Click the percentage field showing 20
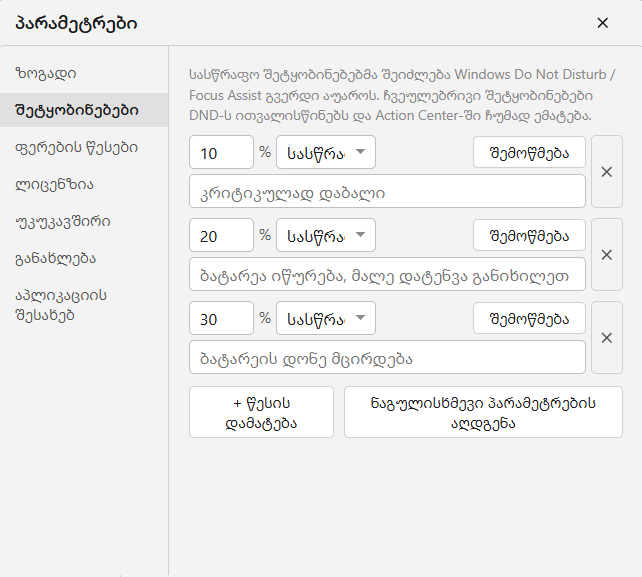Screen dimensions: 642x577 click(222, 235)
